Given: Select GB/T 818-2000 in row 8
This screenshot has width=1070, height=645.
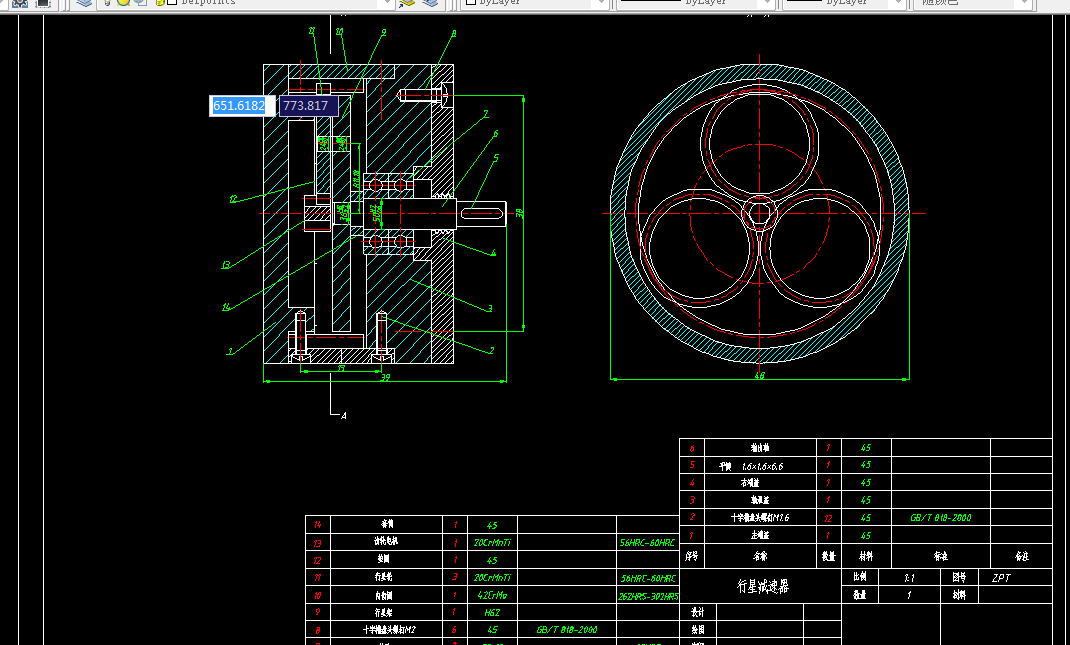Looking at the screenshot, I should pyautogui.click(x=567, y=629).
